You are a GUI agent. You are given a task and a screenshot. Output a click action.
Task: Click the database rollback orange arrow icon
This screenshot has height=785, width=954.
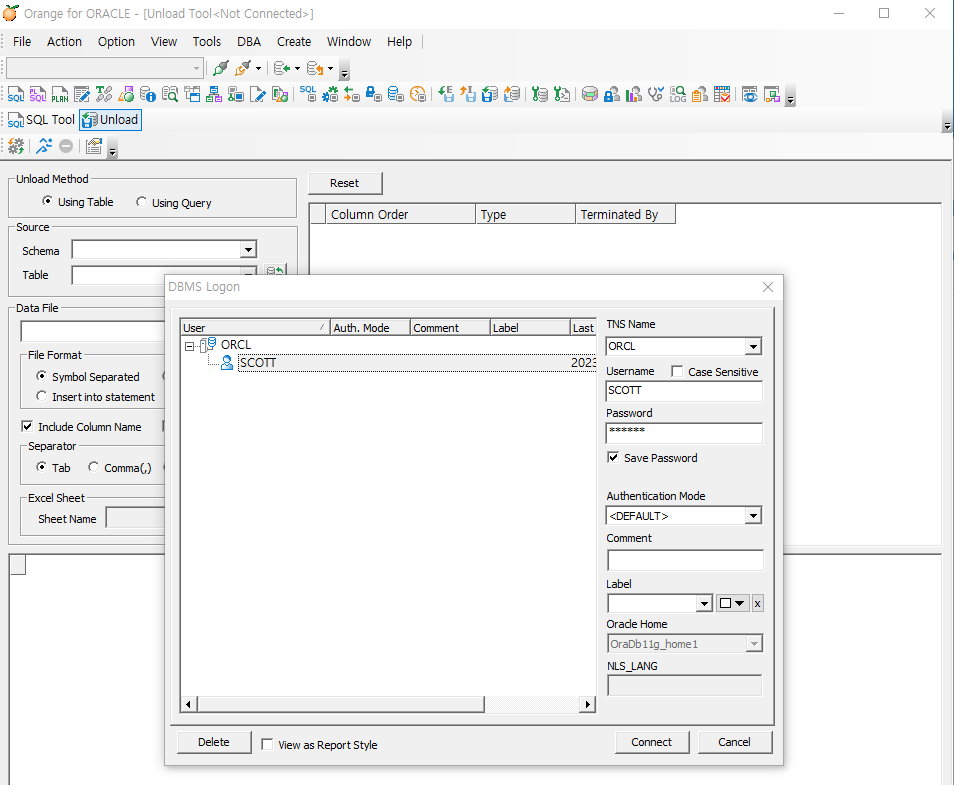point(315,68)
